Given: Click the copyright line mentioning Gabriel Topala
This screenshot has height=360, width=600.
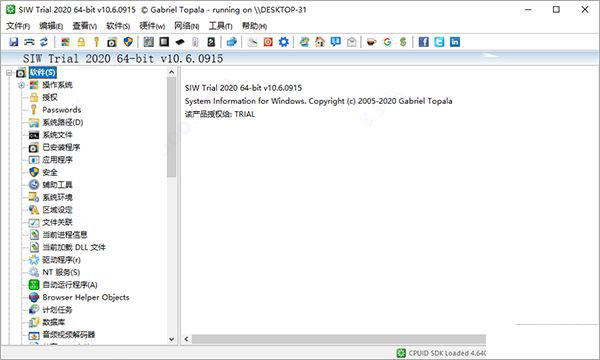Looking at the screenshot, I should [x=318, y=101].
